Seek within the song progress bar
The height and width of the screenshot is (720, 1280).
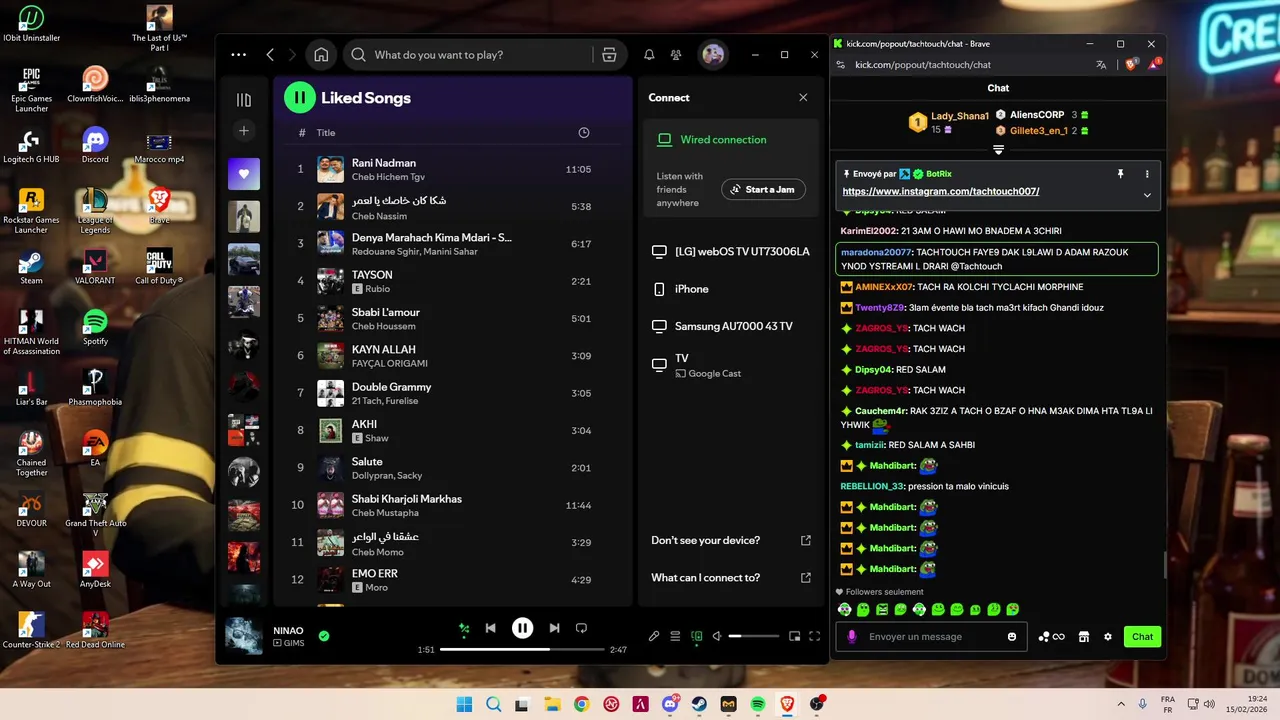coord(522,650)
